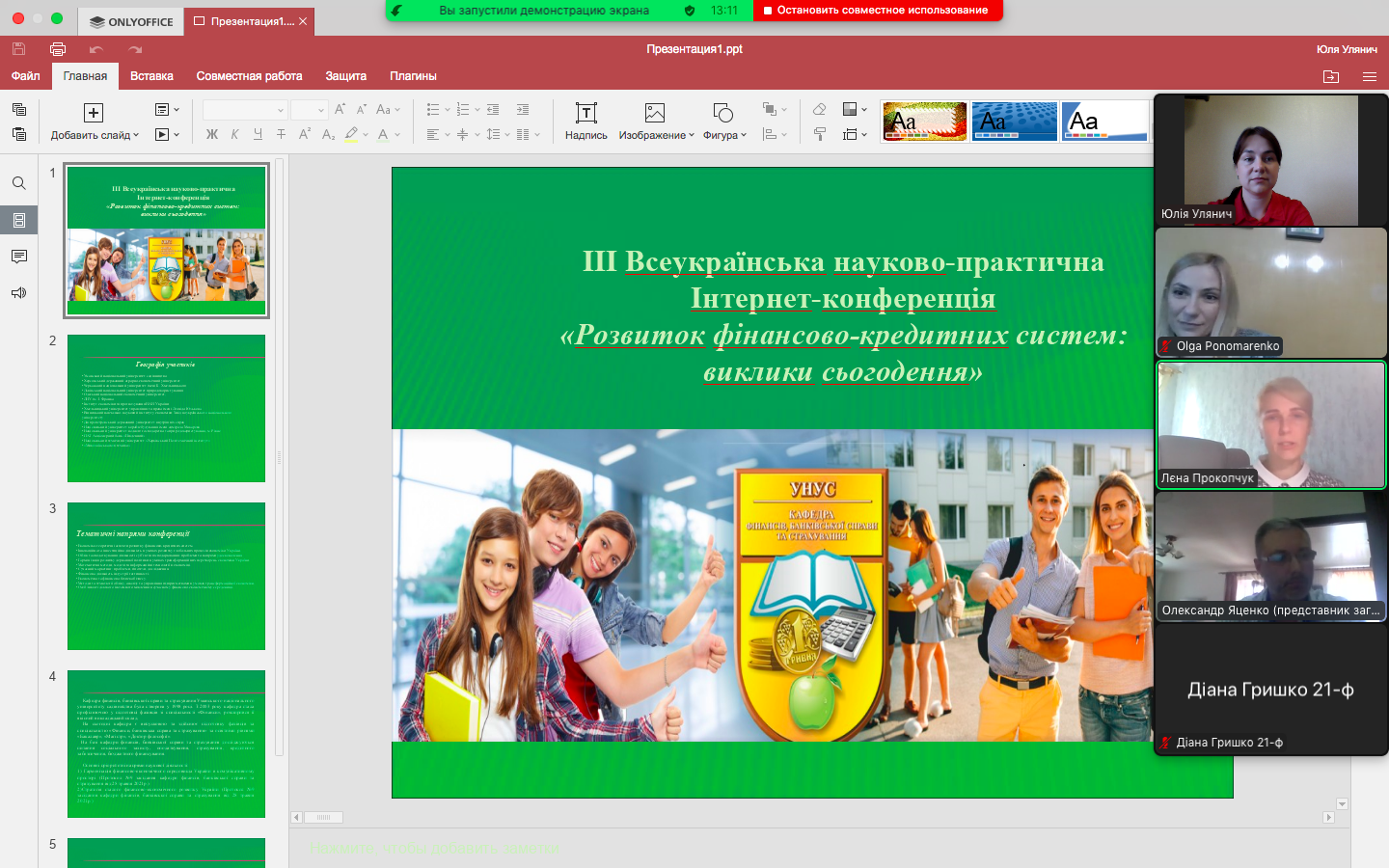Toggle italic formatting К
1389x868 pixels.
pos(234,135)
